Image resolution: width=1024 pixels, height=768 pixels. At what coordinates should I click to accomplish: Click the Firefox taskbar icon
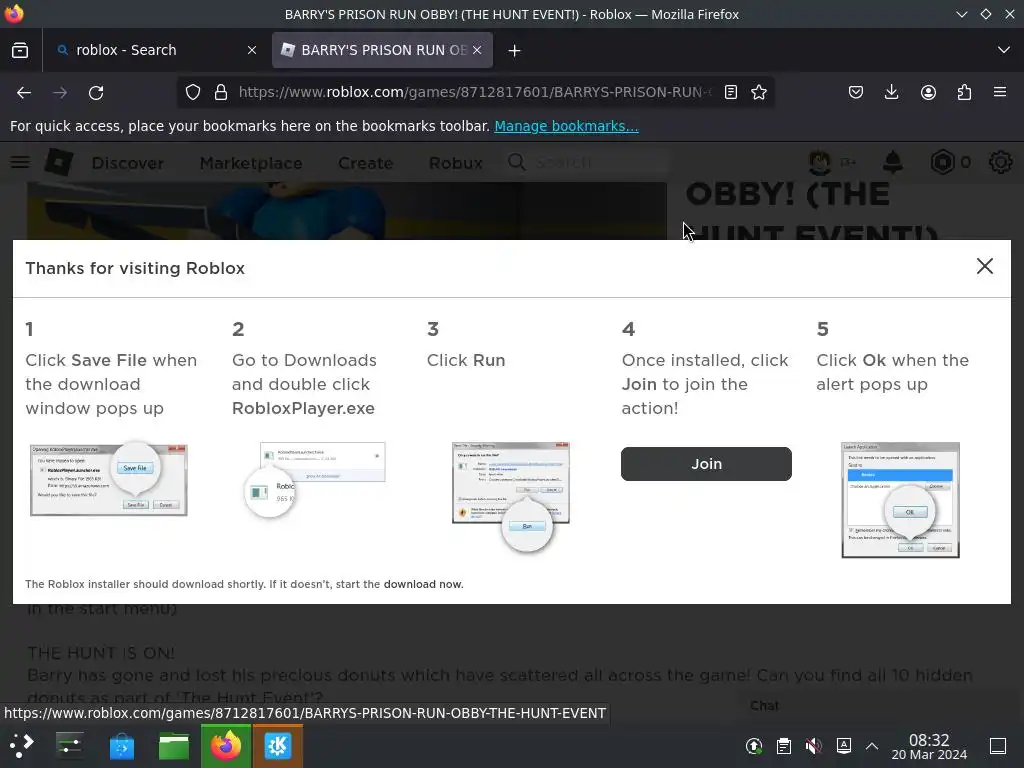point(226,746)
